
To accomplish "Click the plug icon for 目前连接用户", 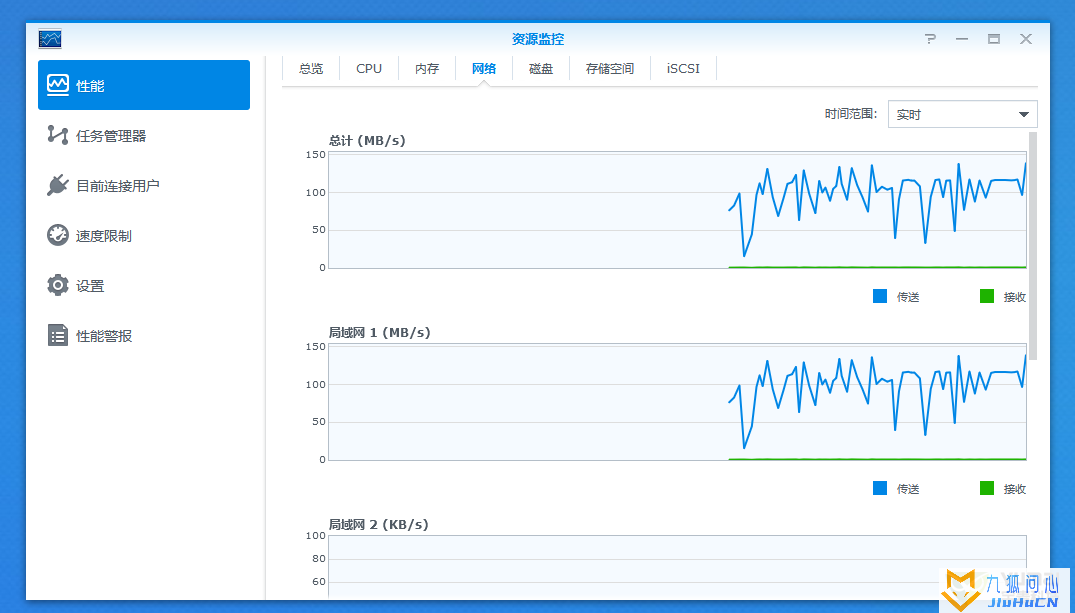I will [58, 185].
